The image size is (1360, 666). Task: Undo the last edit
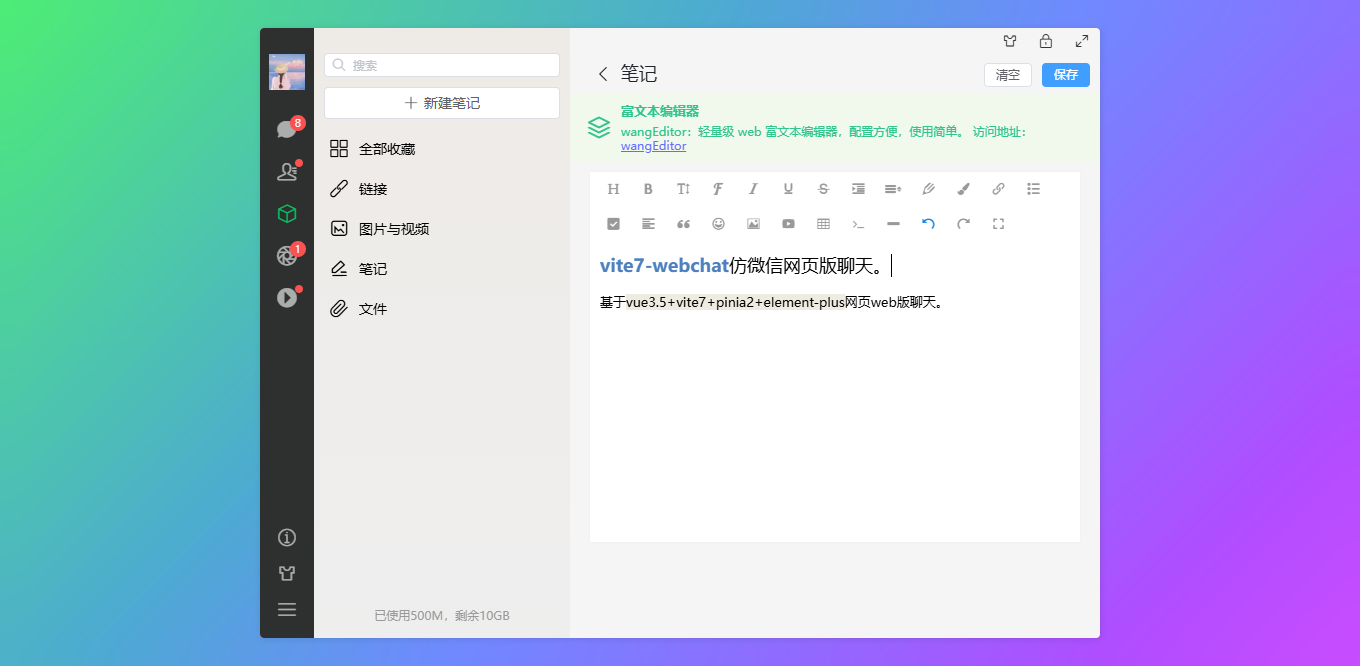pos(928,224)
